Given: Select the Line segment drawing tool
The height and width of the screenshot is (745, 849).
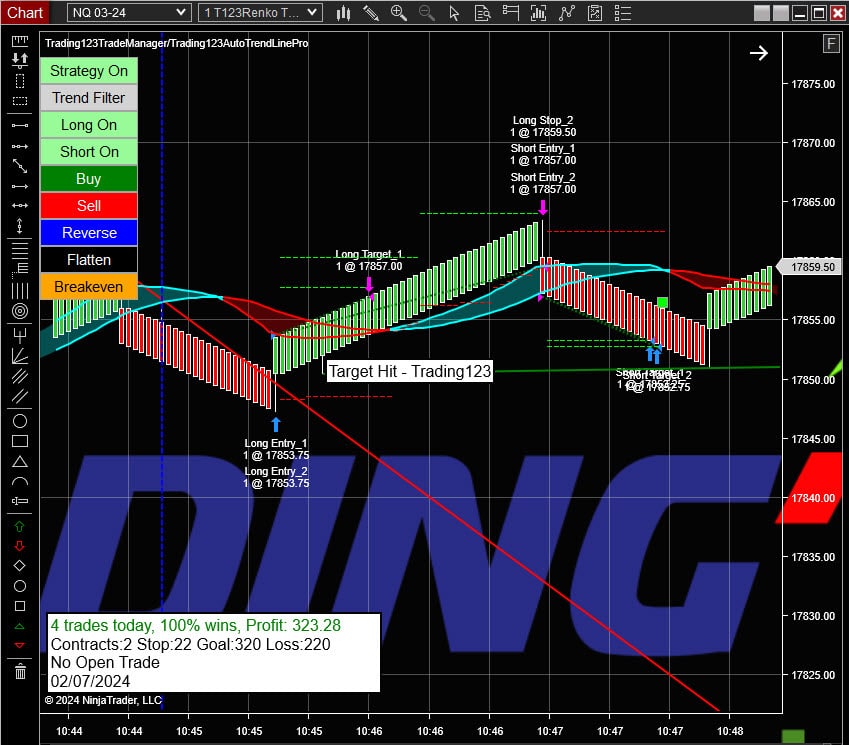Looking at the screenshot, I should tap(20, 126).
